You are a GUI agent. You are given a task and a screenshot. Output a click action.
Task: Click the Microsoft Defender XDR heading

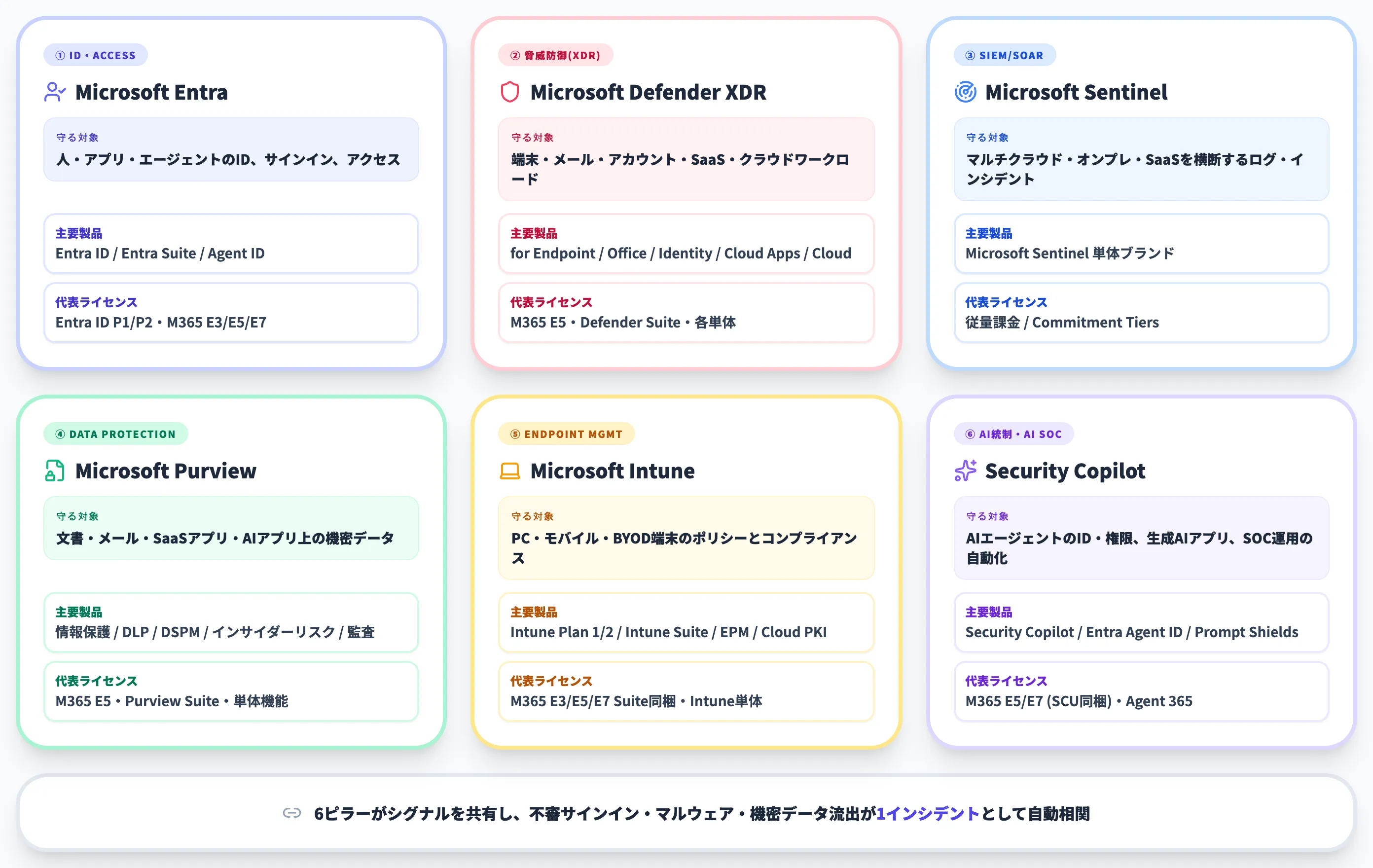pos(648,92)
